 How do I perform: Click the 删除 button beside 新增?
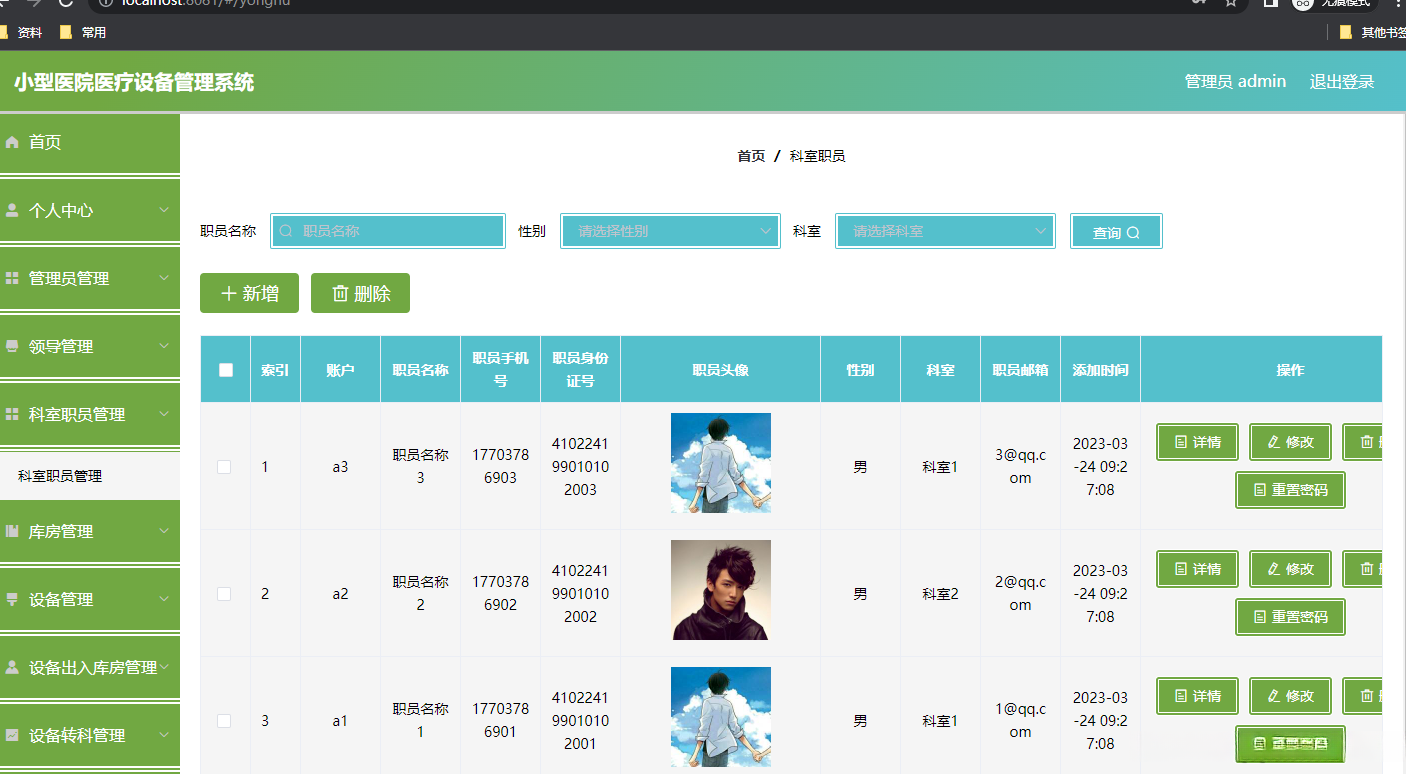click(360, 293)
